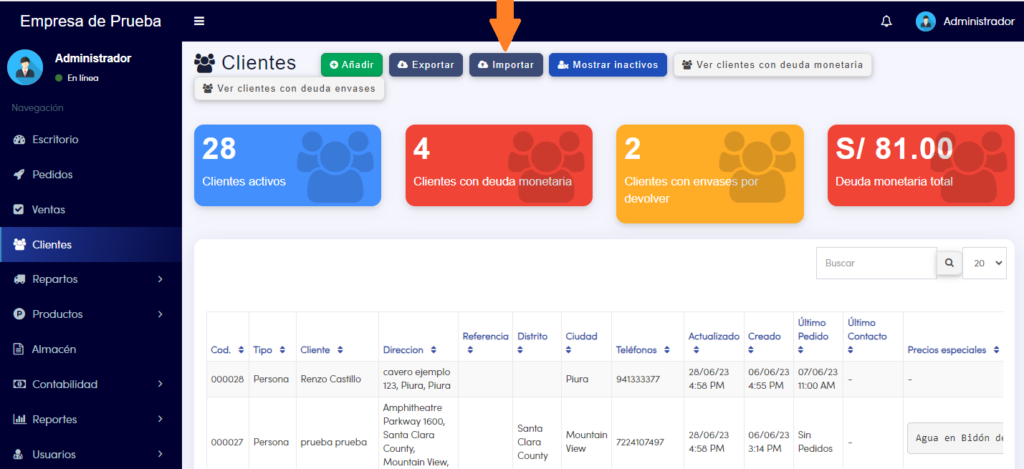This screenshot has width=1024, height=469.
Task: Click client name prueba prueba
Action: pyautogui.click(x=333, y=442)
